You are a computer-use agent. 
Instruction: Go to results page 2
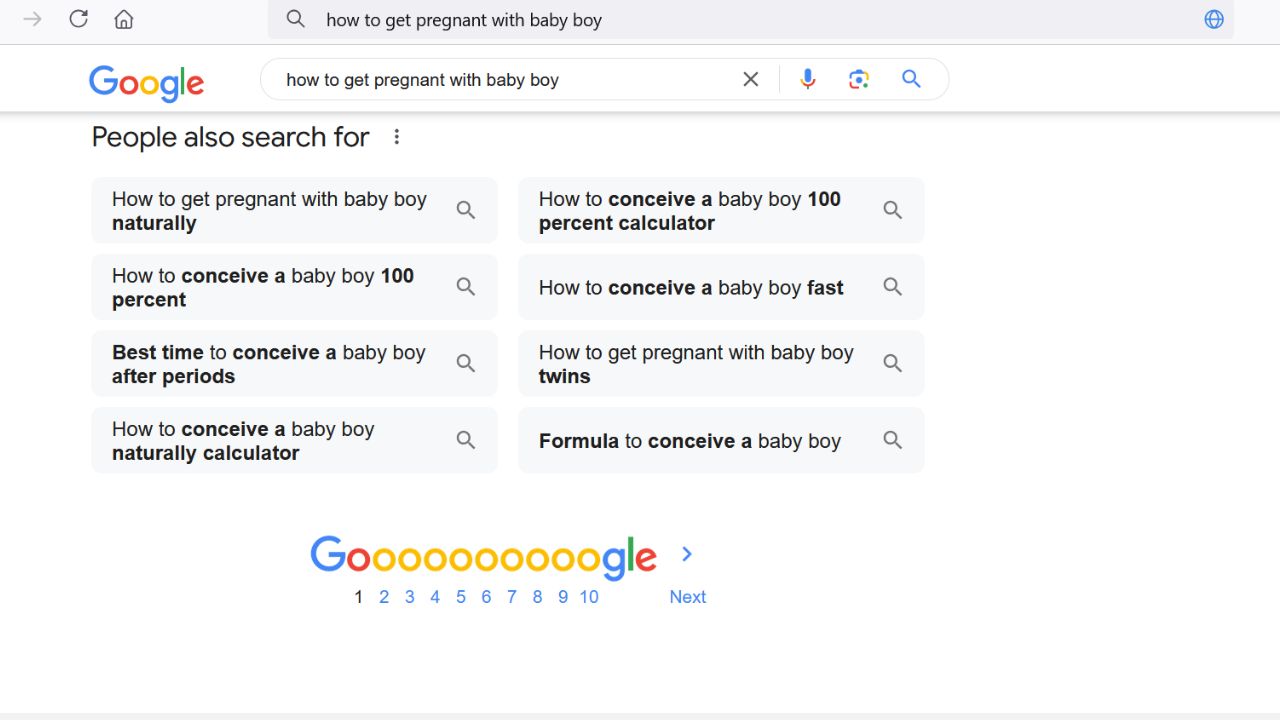(384, 597)
